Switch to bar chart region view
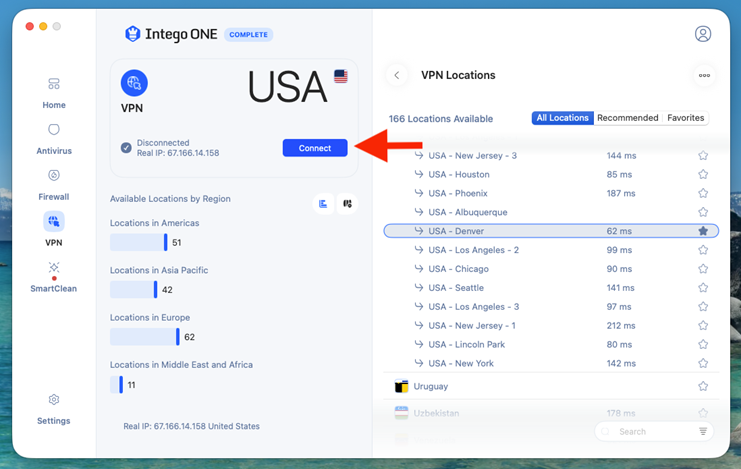The width and height of the screenshot is (741, 469). click(x=323, y=204)
